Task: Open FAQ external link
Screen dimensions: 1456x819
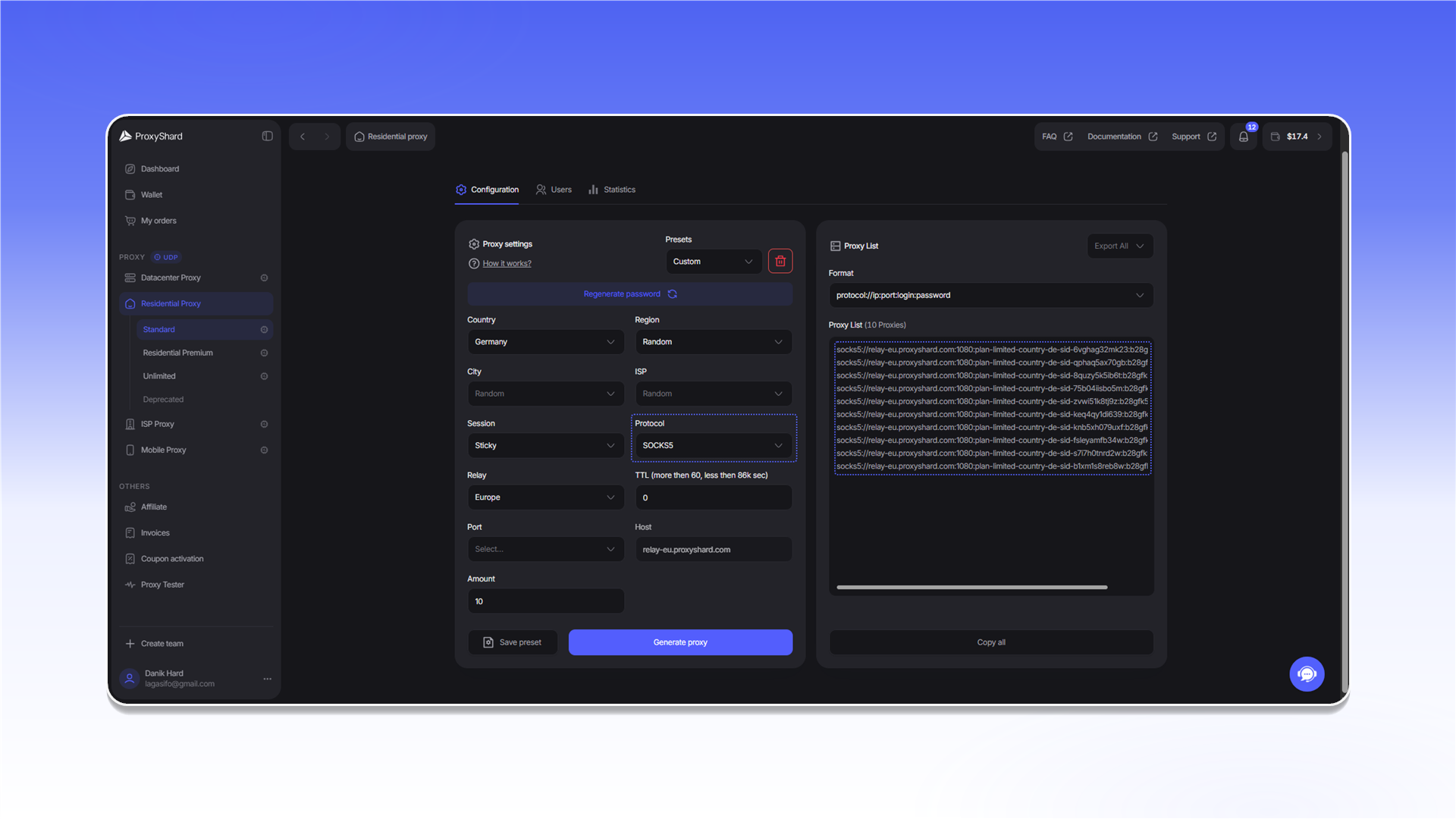Action: tap(1057, 136)
